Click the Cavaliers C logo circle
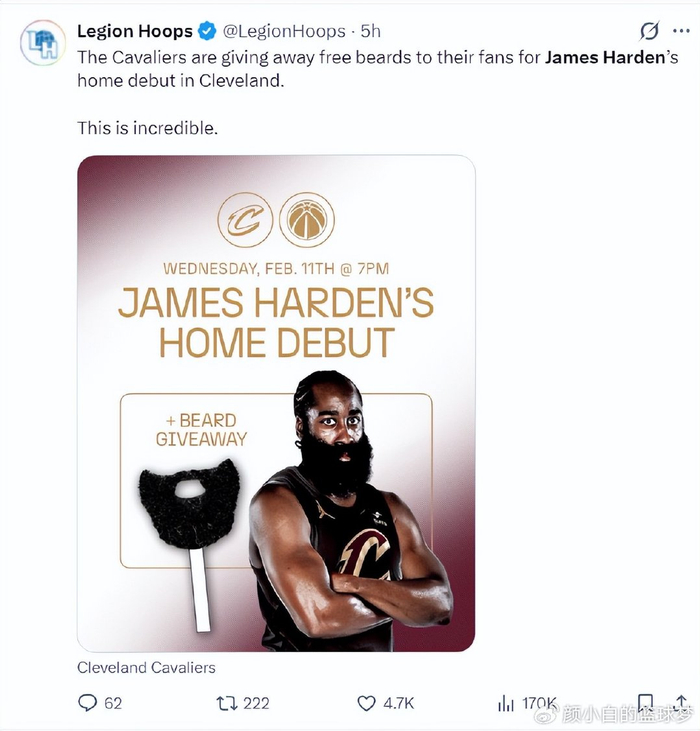Image resolution: width=700 pixels, height=731 pixels. click(245, 220)
